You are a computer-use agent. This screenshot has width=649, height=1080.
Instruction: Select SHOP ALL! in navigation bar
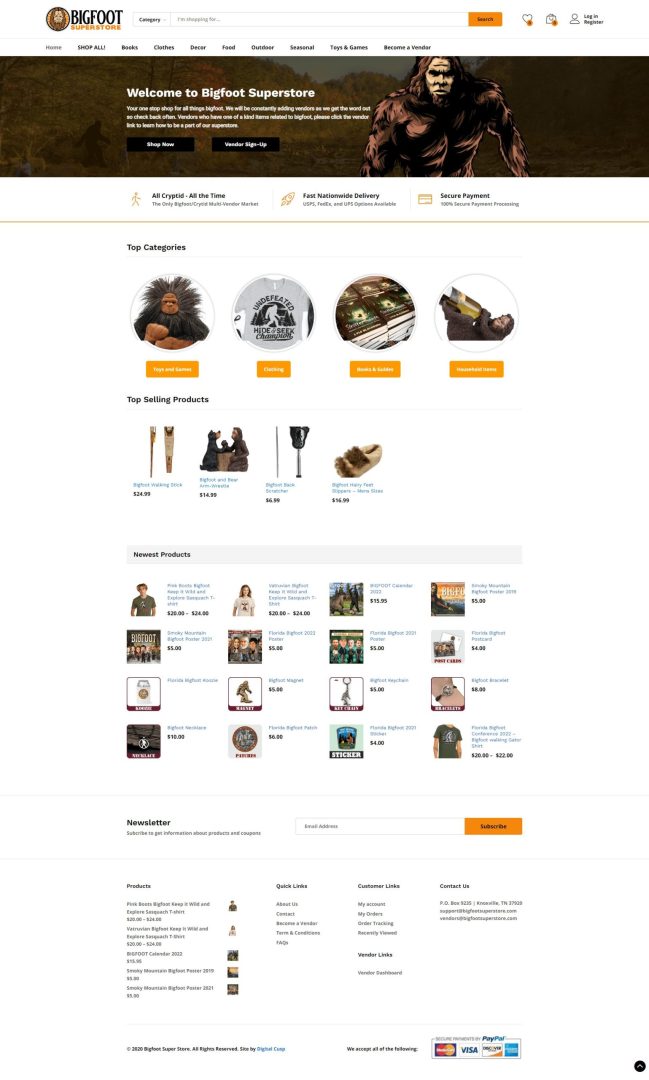92,48
